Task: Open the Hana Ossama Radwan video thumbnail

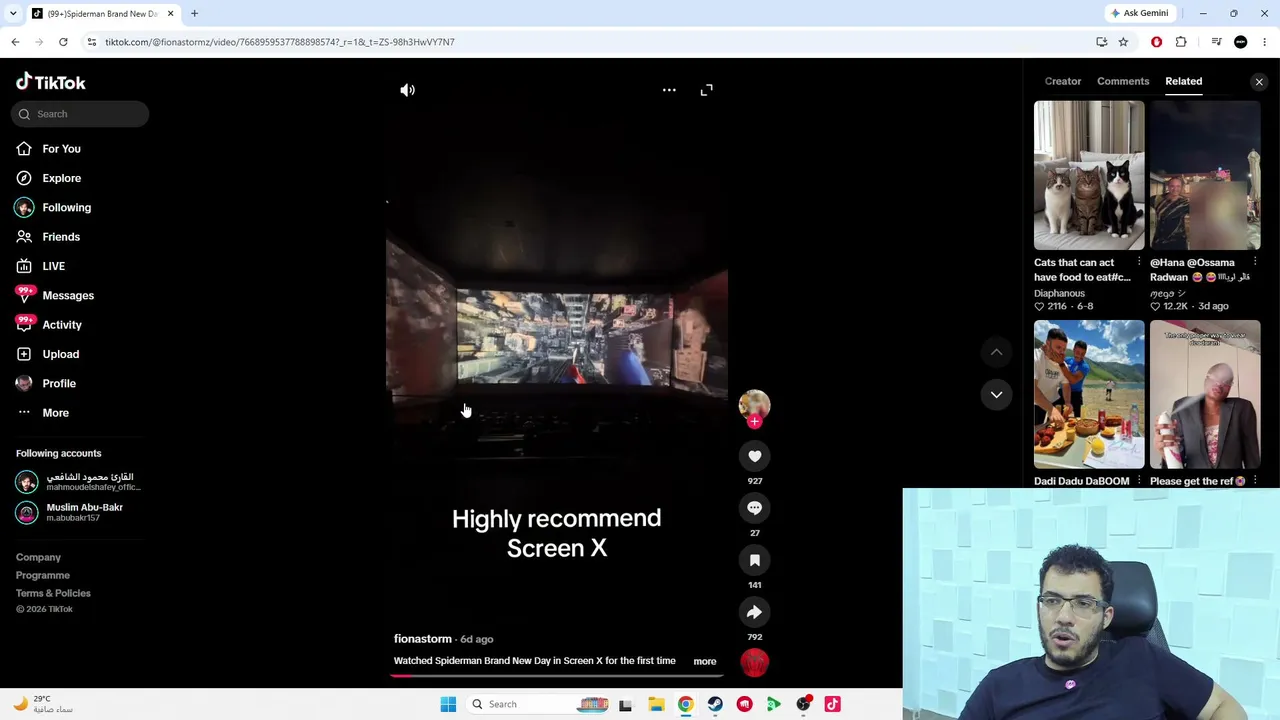Action: pyautogui.click(x=1205, y=175)
